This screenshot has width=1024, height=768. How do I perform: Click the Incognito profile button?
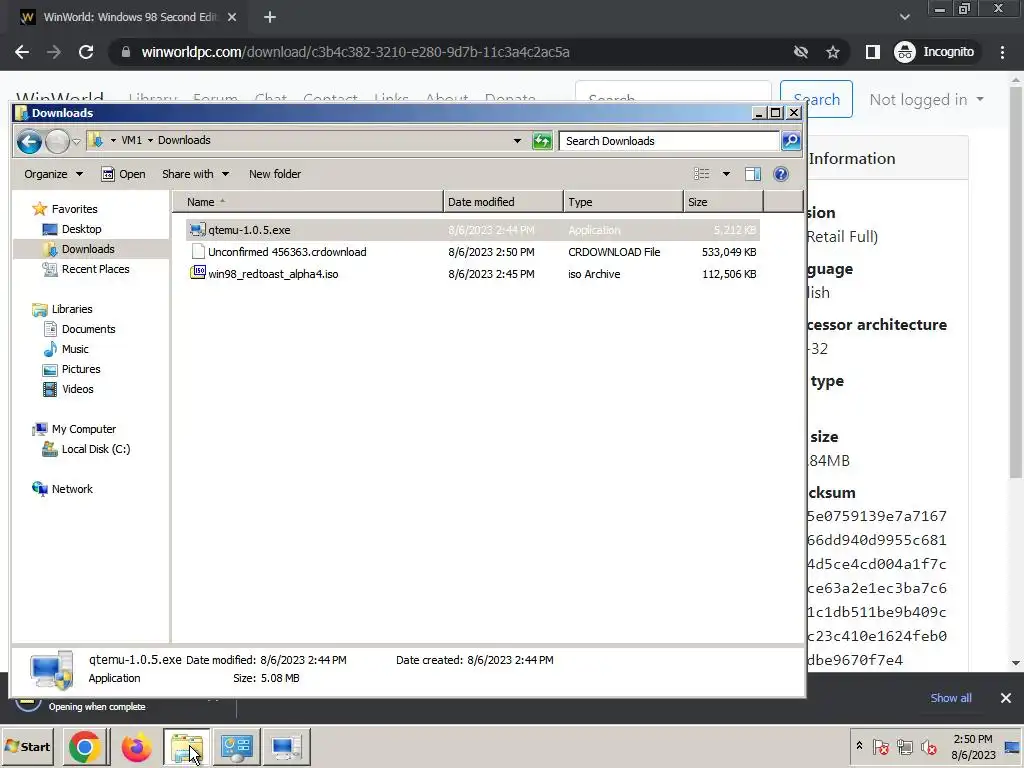tap(934, 52)
